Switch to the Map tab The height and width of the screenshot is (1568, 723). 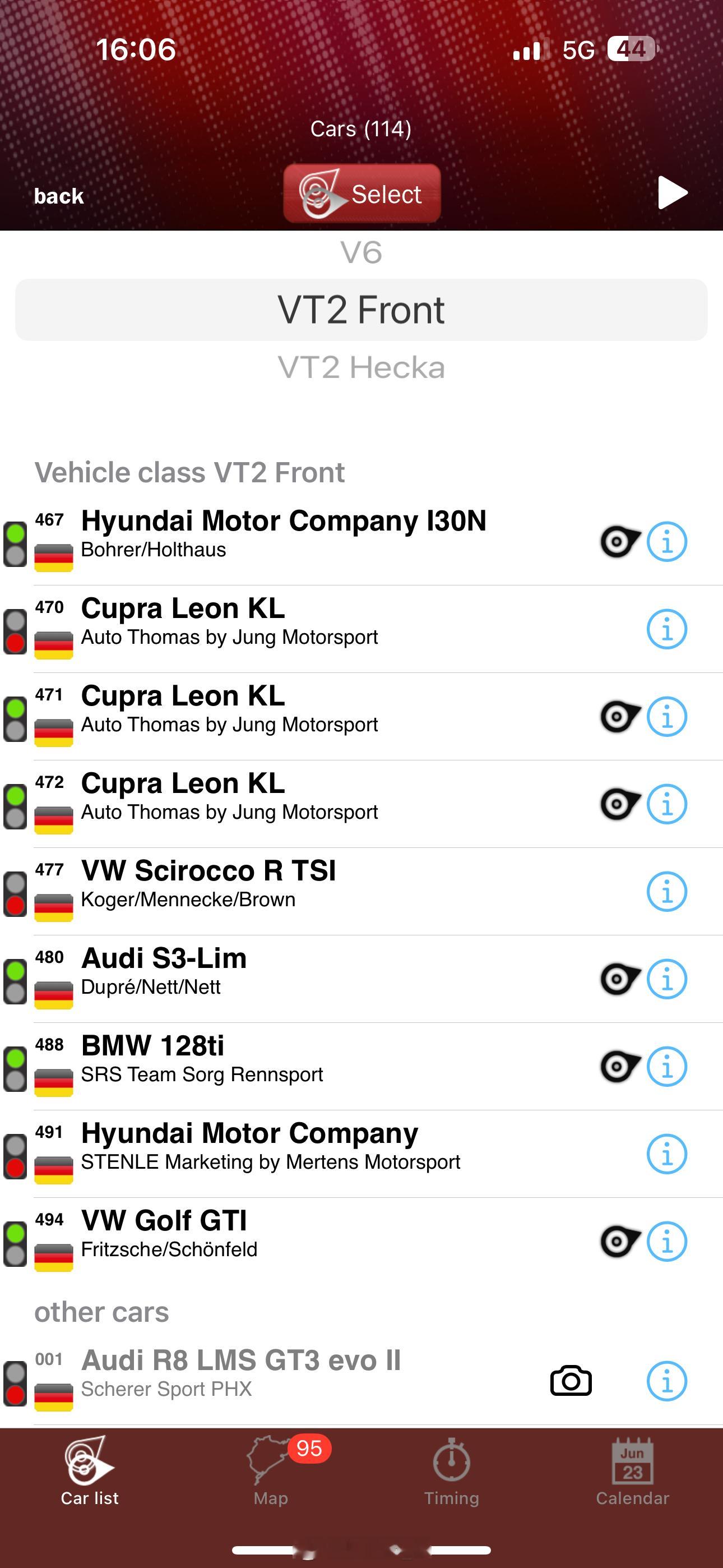point(271,1470)
